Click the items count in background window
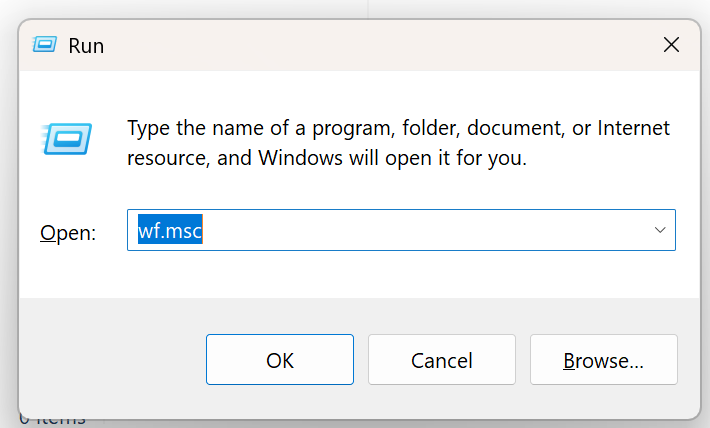 (x=52, y=421)
